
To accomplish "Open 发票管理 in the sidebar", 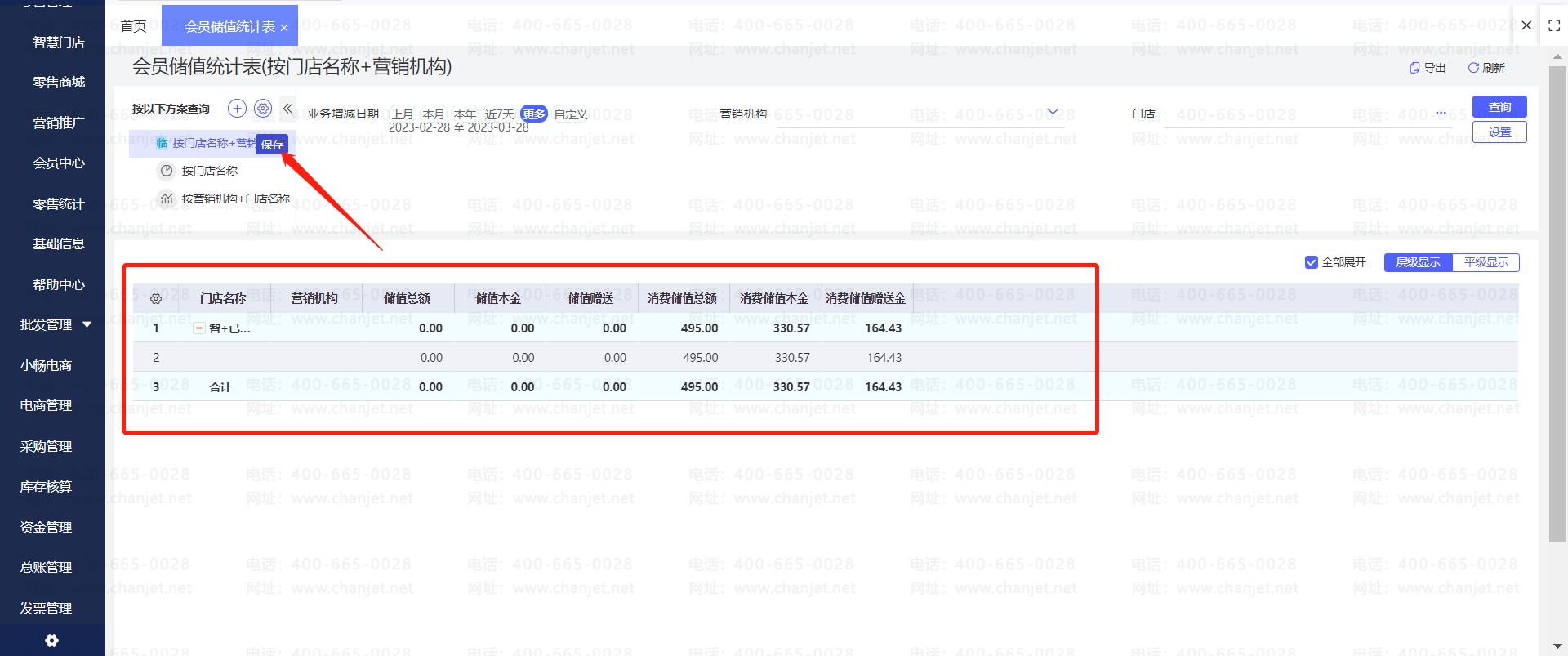I will tap(46, 609).
